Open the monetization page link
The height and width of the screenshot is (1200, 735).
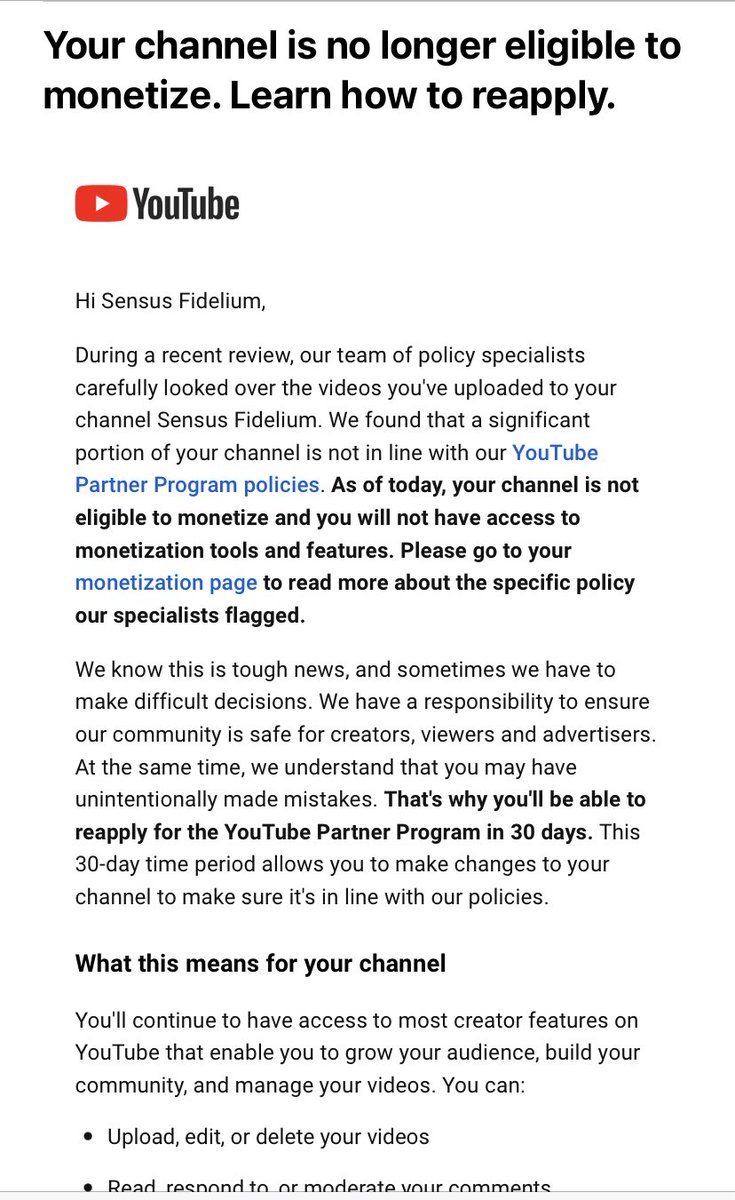[166, 582]
